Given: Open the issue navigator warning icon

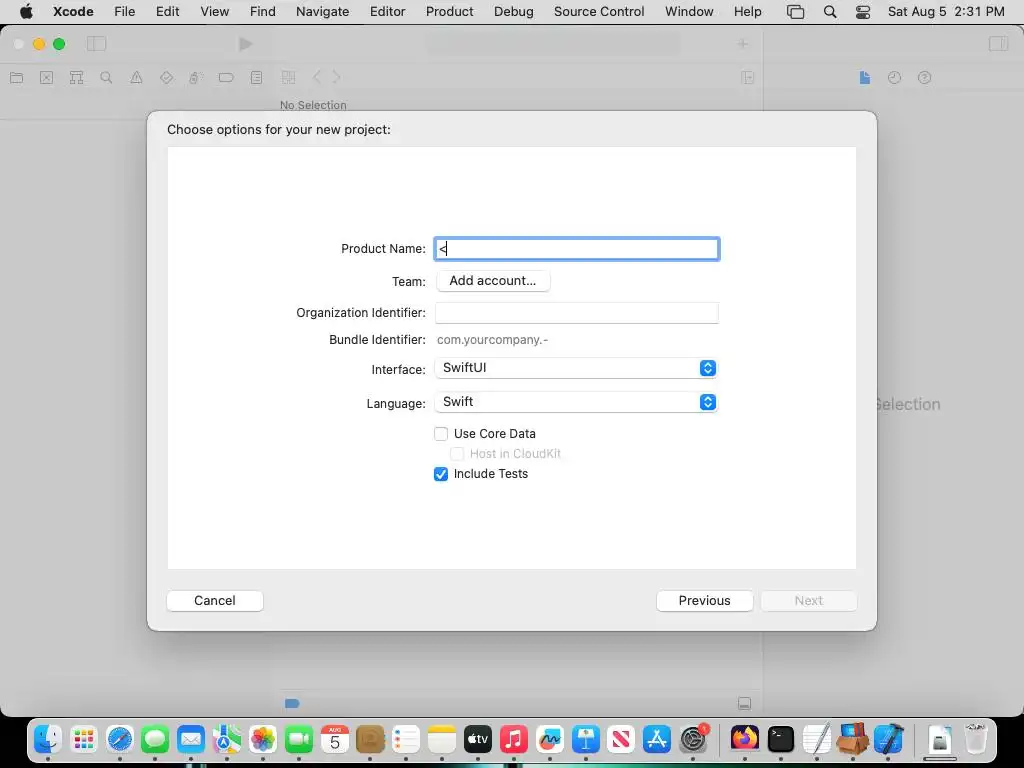Looking at the screenshot, I should pyautogui.click(x=136, y=78).
